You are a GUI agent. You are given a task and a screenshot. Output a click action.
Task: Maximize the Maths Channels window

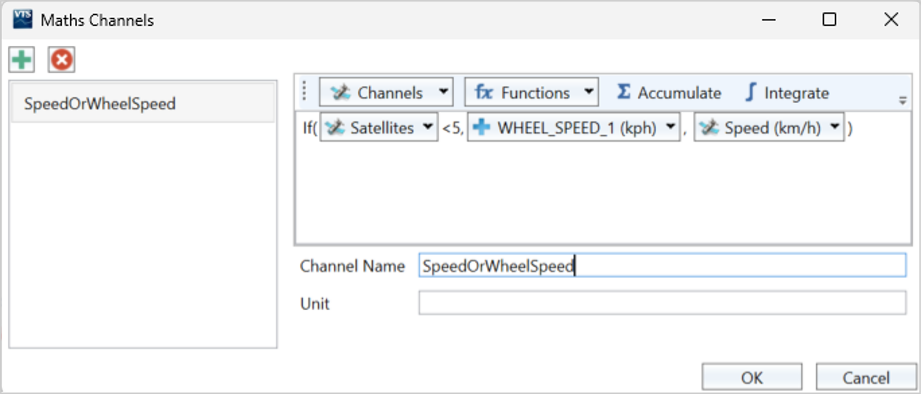[x=829, y=20]
